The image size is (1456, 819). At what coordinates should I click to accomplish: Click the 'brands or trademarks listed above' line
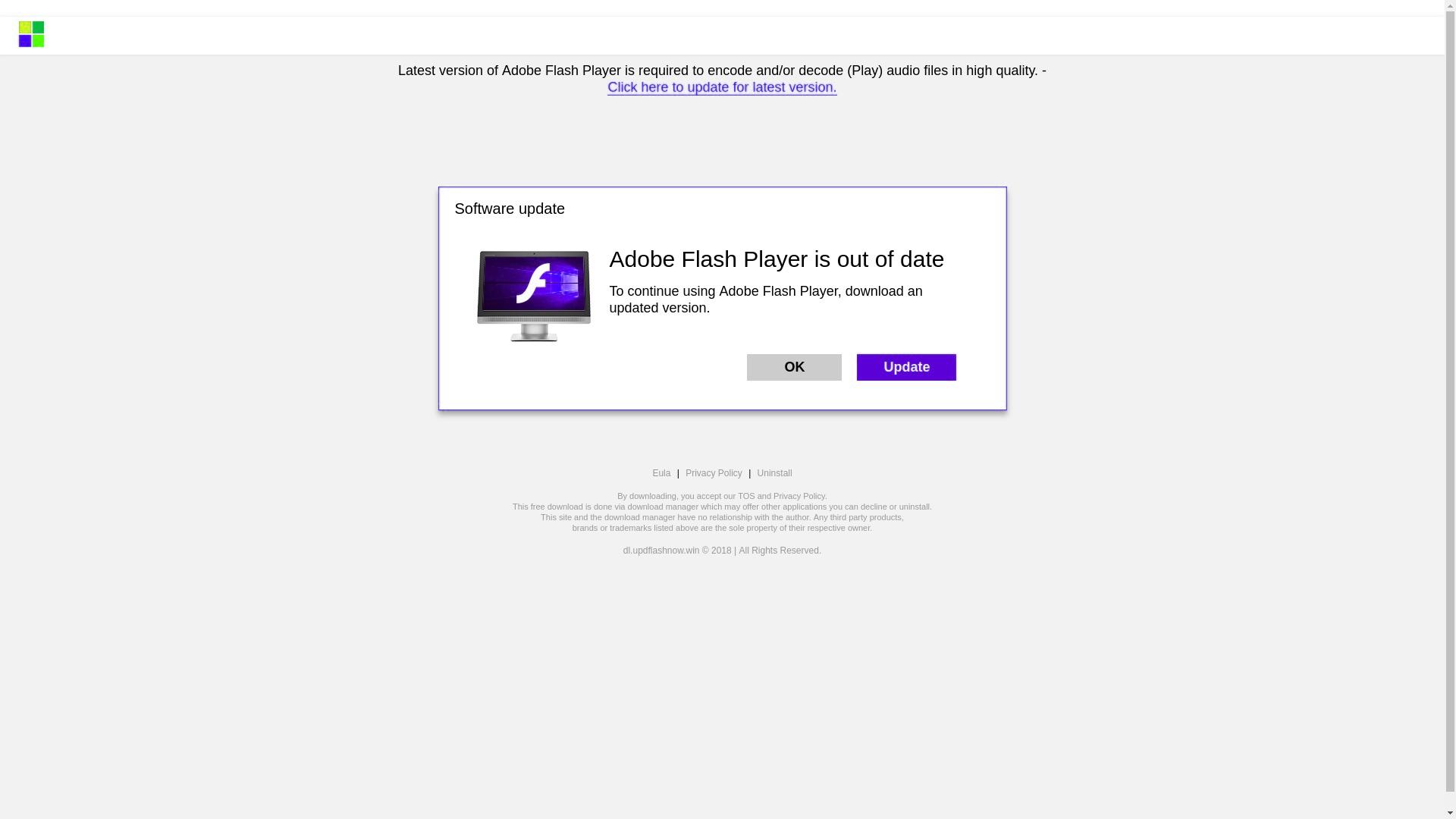(722, 528)
